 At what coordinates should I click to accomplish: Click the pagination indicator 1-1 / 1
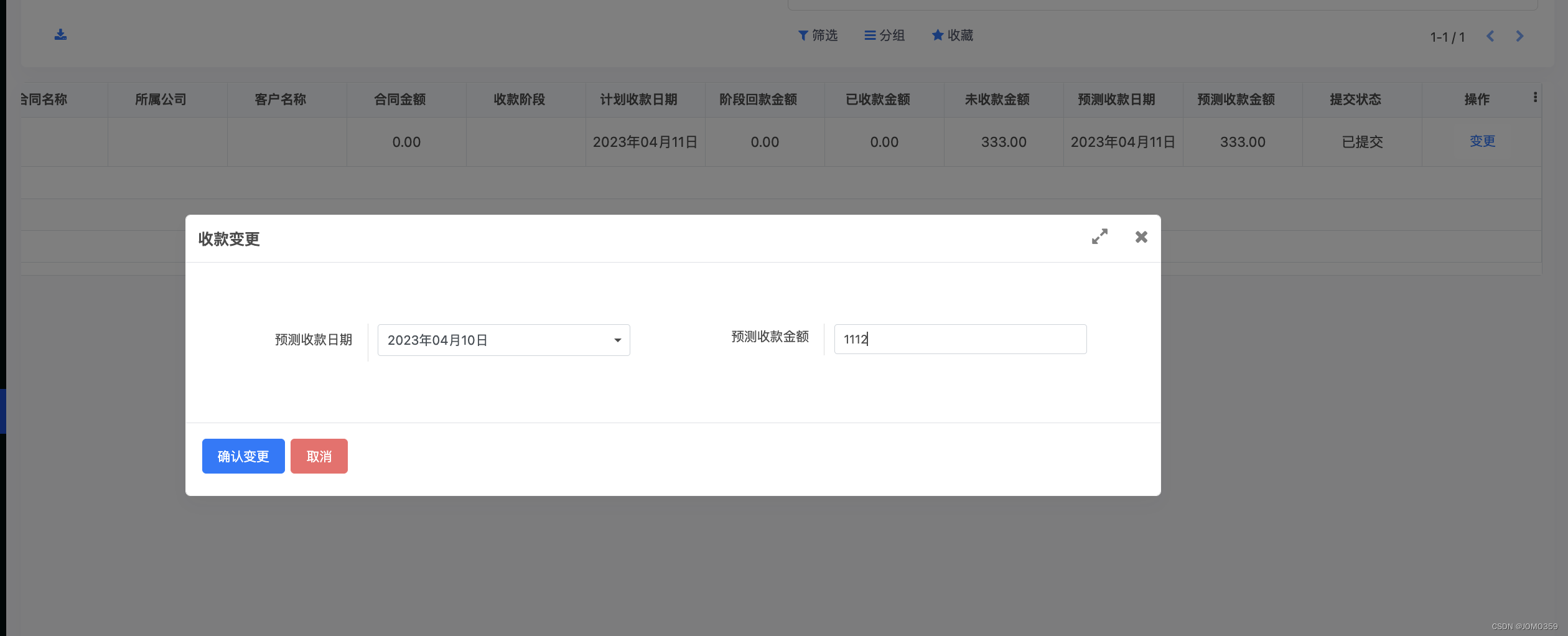coord(1447,36)
